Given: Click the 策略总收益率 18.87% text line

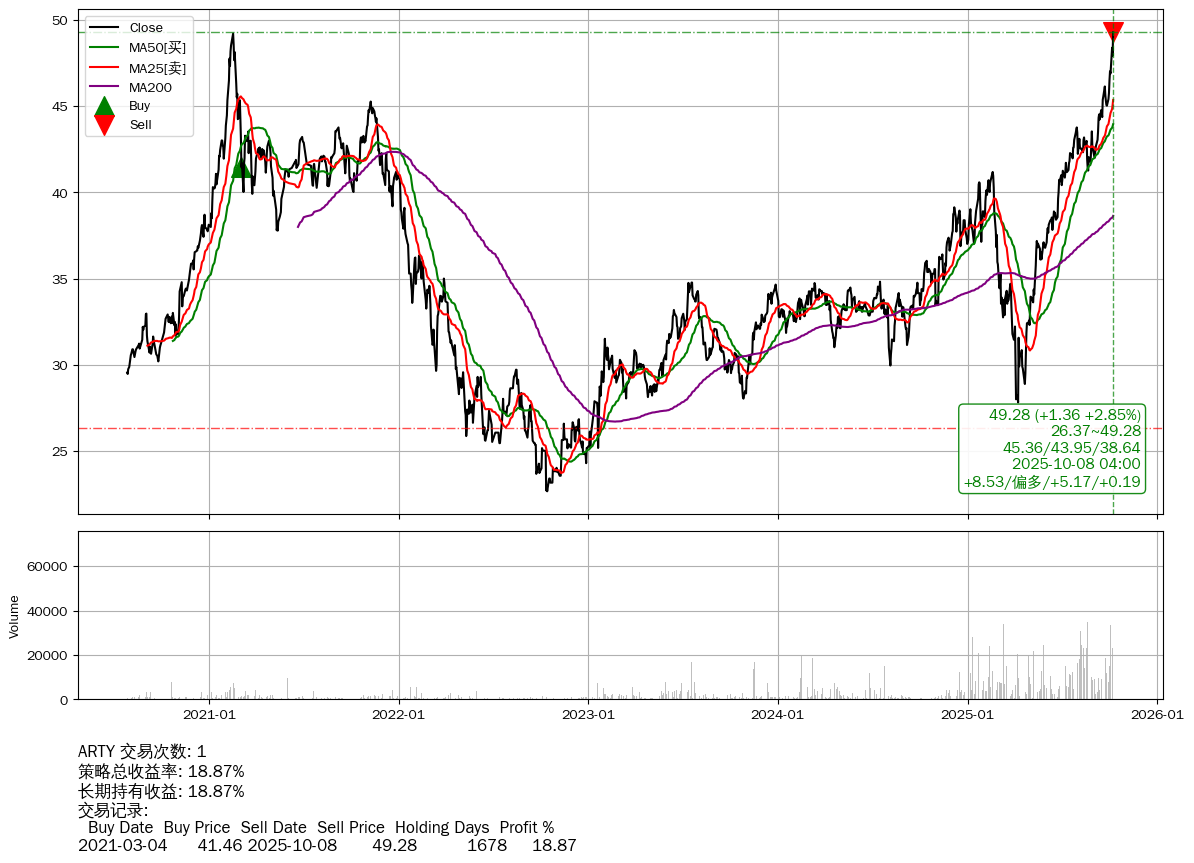Looking at the screenshot, I should pyautogui.click(x=161, y=772).
